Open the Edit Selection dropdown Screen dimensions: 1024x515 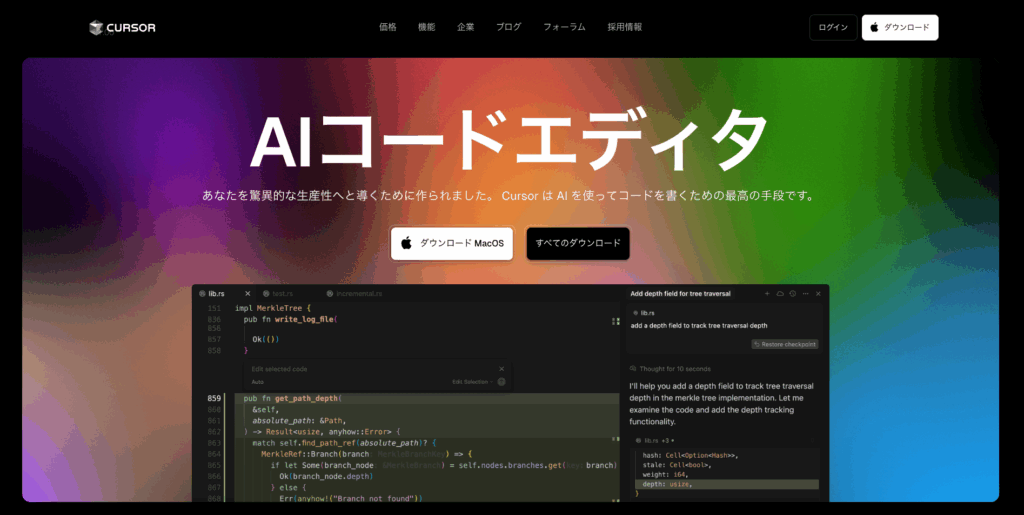click(472, 382)
